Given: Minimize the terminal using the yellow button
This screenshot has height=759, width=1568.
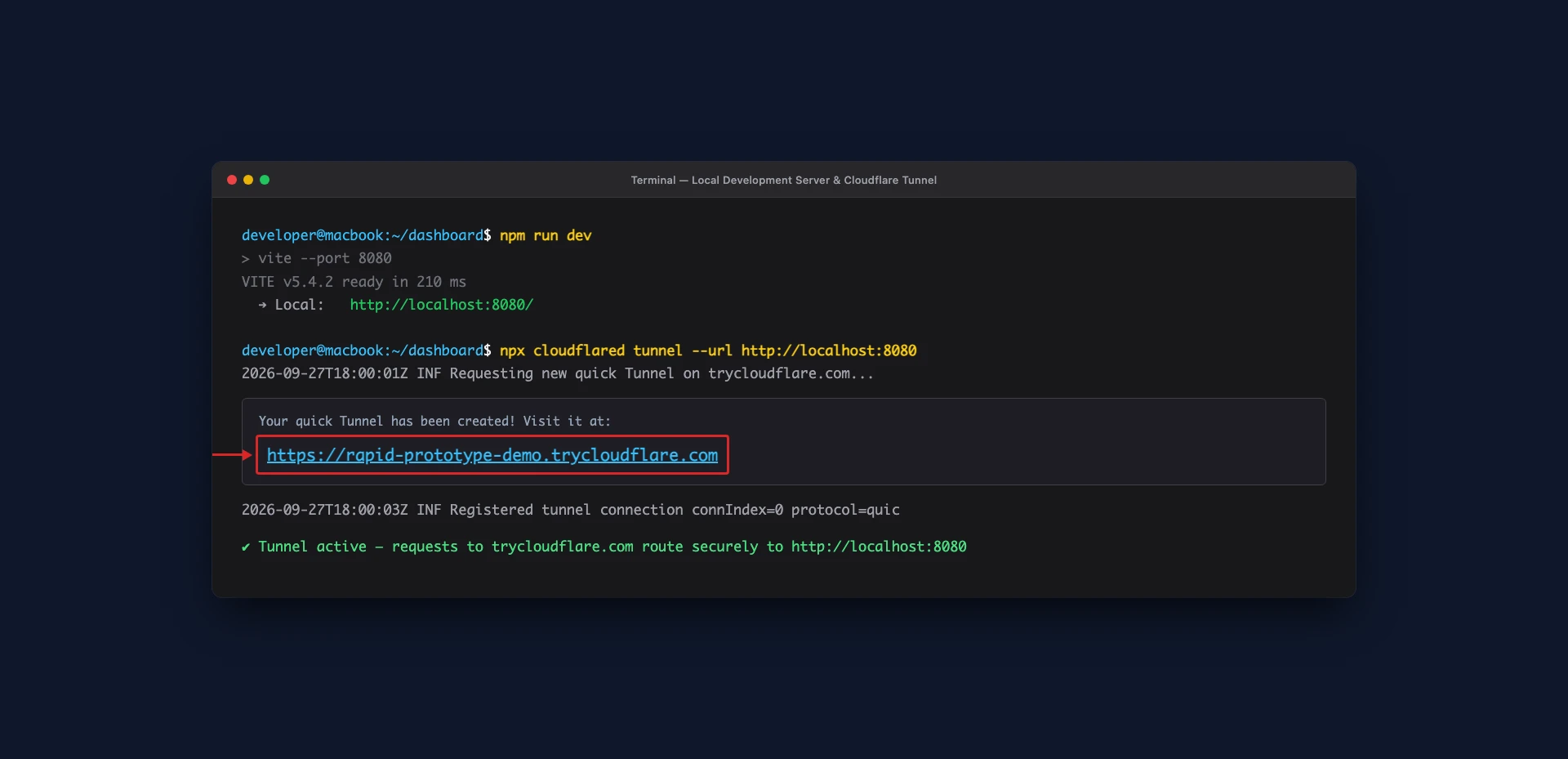Looking at the screenshot, I should pyautogui.click(x=248, y=180).
